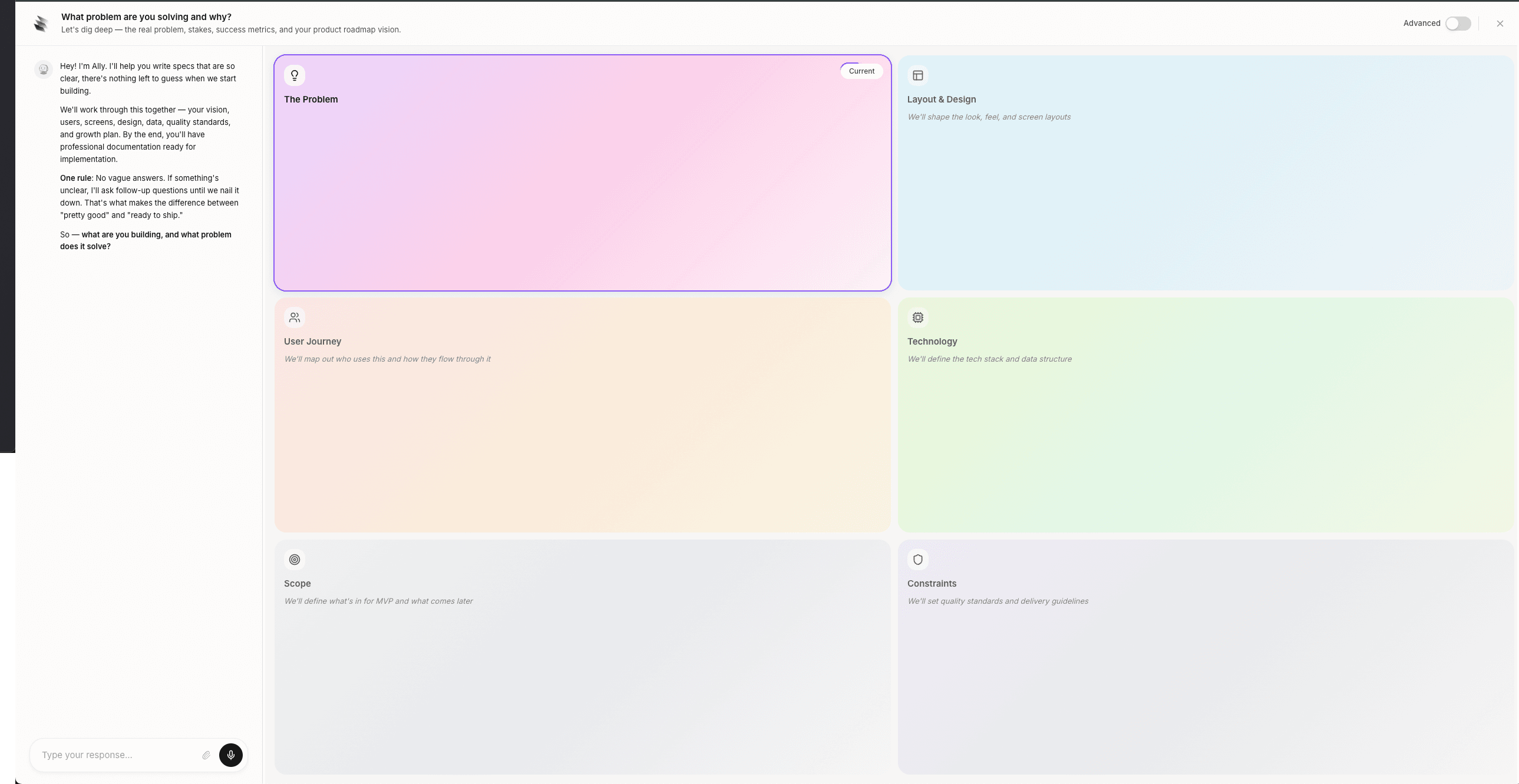Close the spec dialog with the X

point(1500,24)
